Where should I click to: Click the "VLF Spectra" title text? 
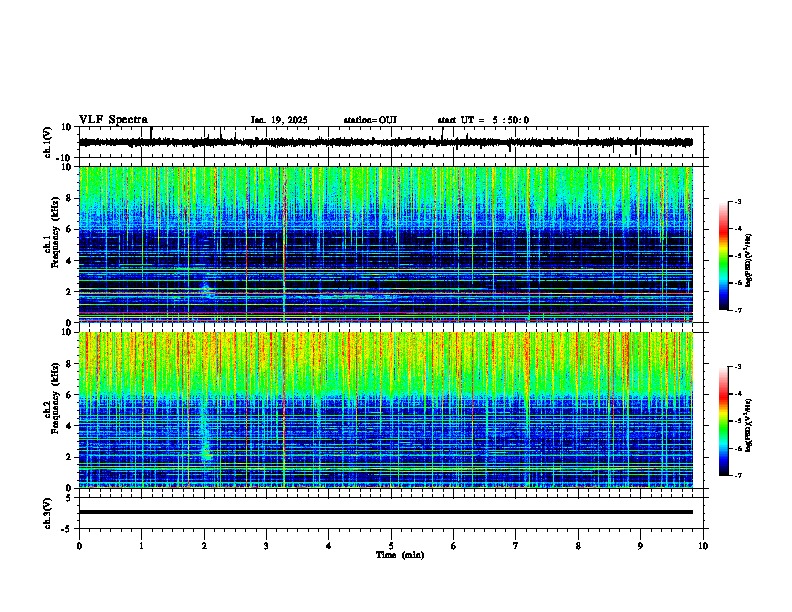click(113, 120)
